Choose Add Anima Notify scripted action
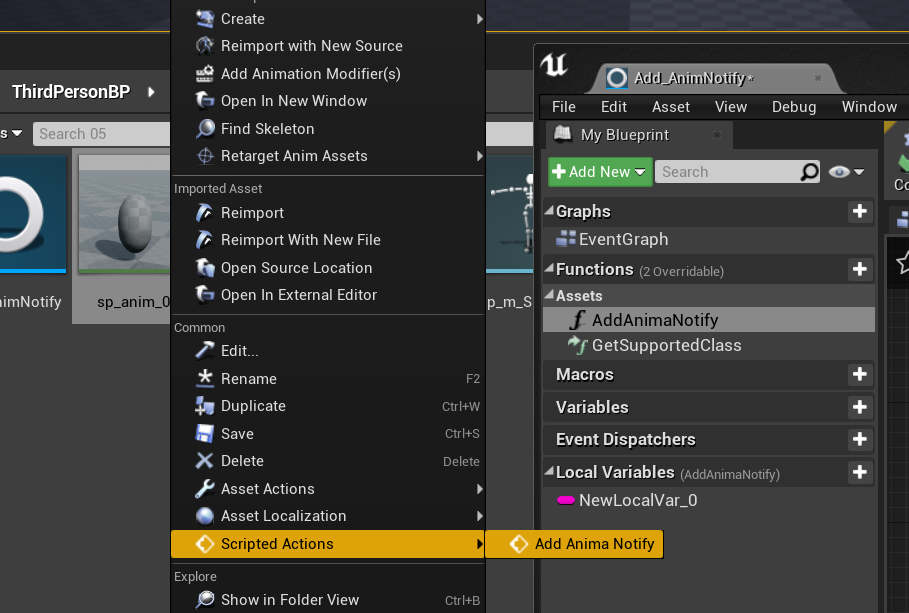This screenshot has width=909, height=613. pos(574,544)
